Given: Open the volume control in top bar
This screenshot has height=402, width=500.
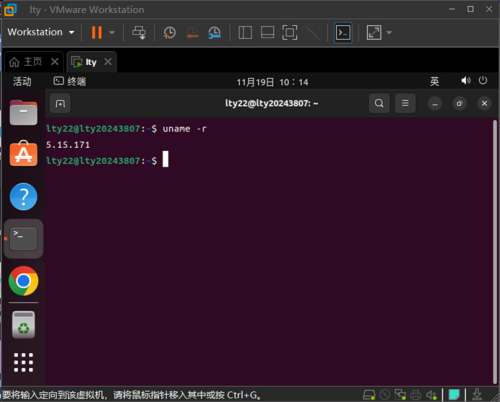Looking at the screenshot, I should (466, 81).
